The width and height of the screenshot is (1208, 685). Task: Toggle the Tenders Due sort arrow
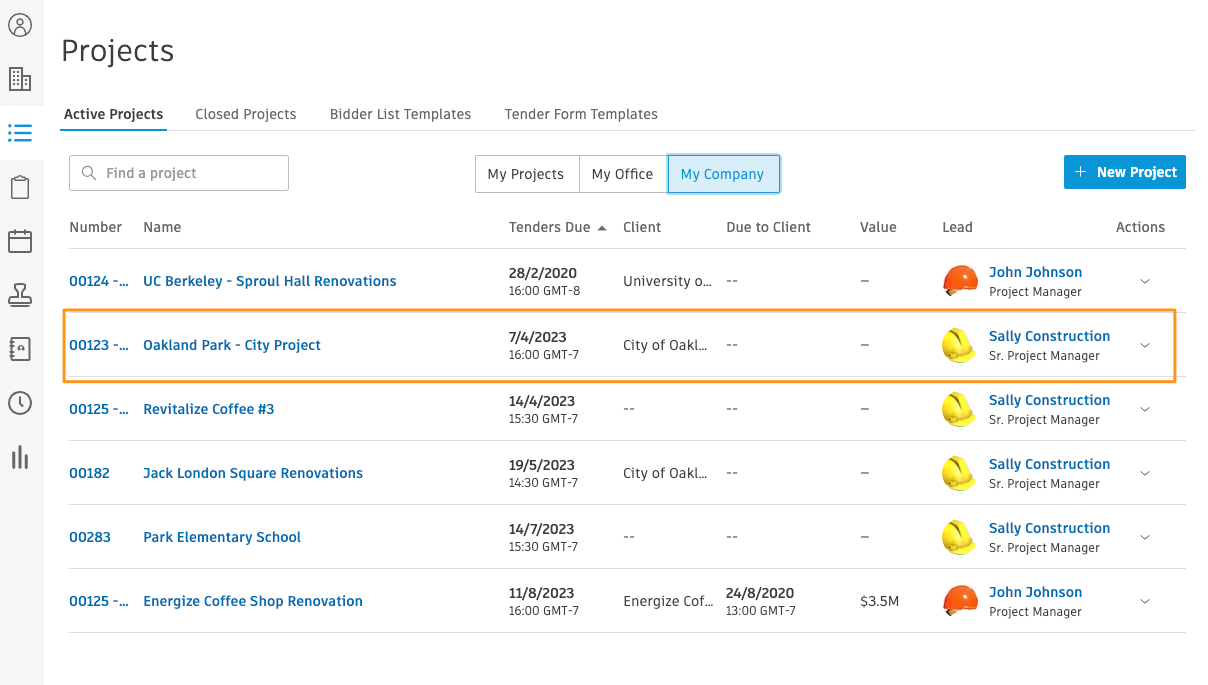(602, 227)
